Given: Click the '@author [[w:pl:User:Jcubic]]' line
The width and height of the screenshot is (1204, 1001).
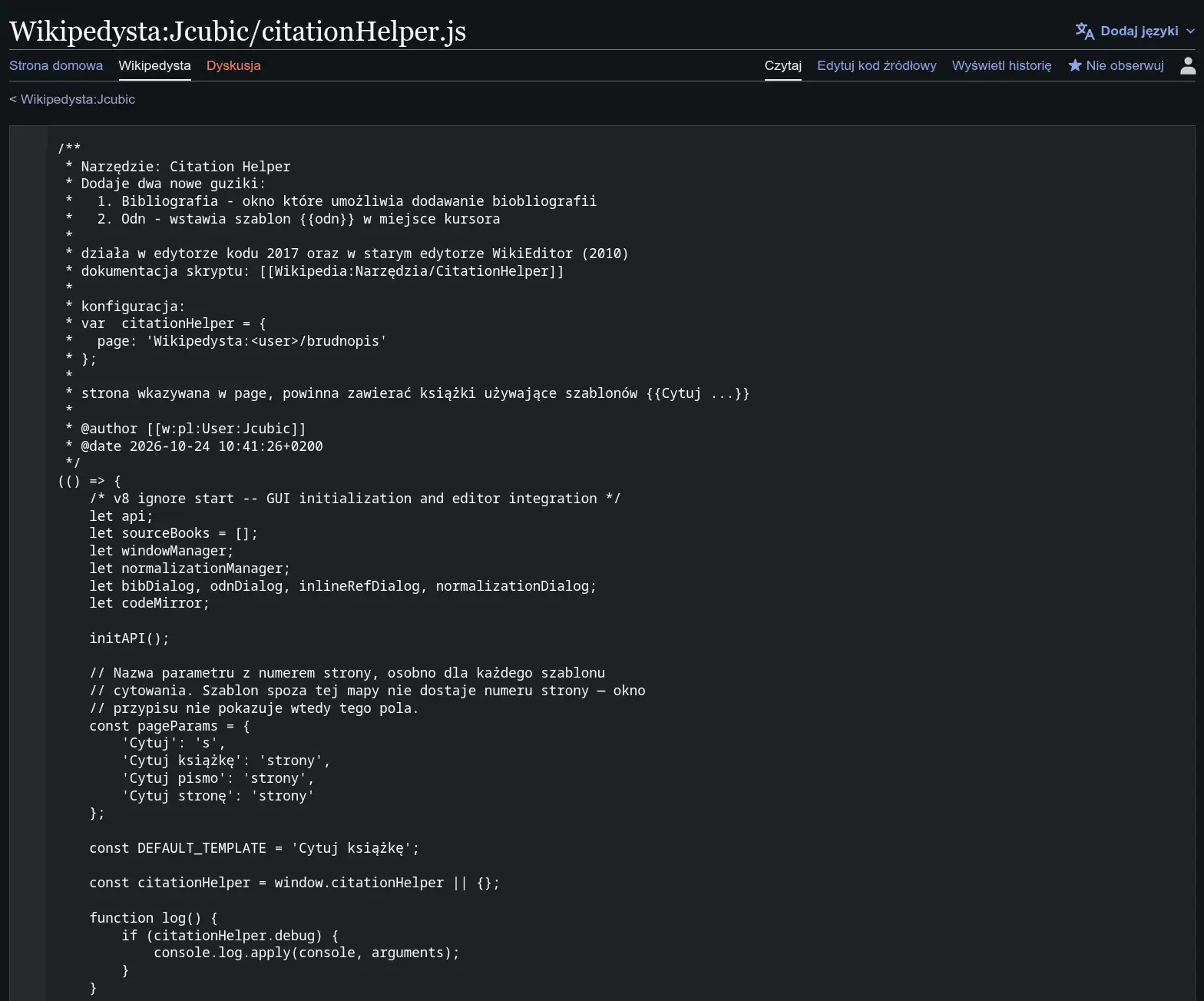Looking at the screenshot, I should coord(186,429).
